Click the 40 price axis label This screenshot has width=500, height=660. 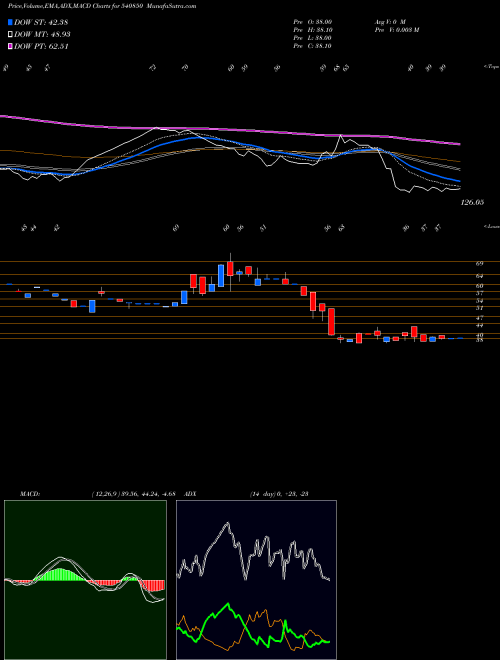(479, 335)
